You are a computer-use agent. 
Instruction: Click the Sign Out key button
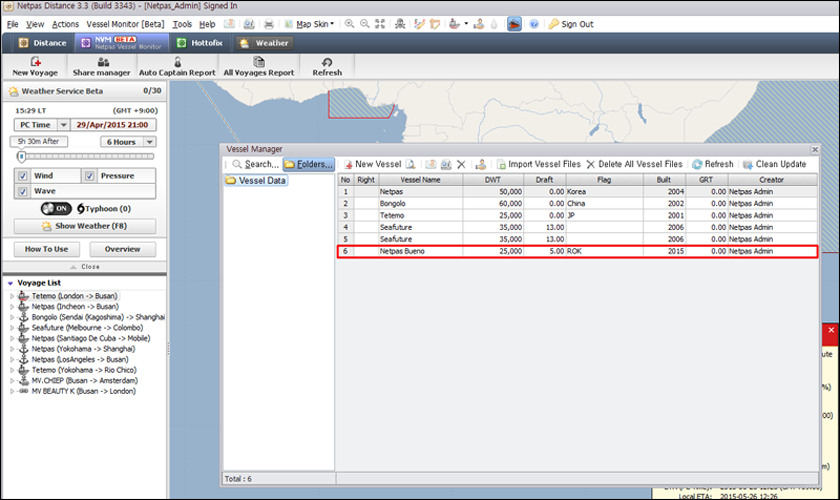click(571, 24)
